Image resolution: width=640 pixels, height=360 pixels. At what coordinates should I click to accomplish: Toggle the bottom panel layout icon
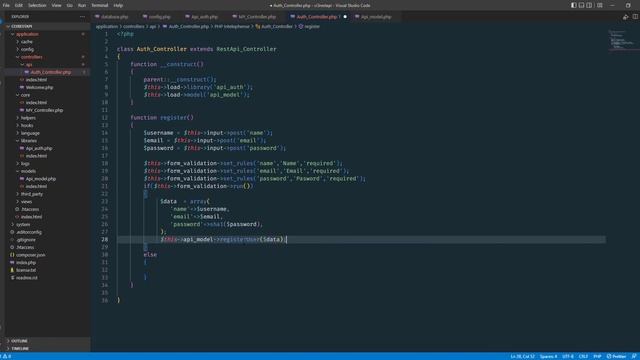(581, 5)
